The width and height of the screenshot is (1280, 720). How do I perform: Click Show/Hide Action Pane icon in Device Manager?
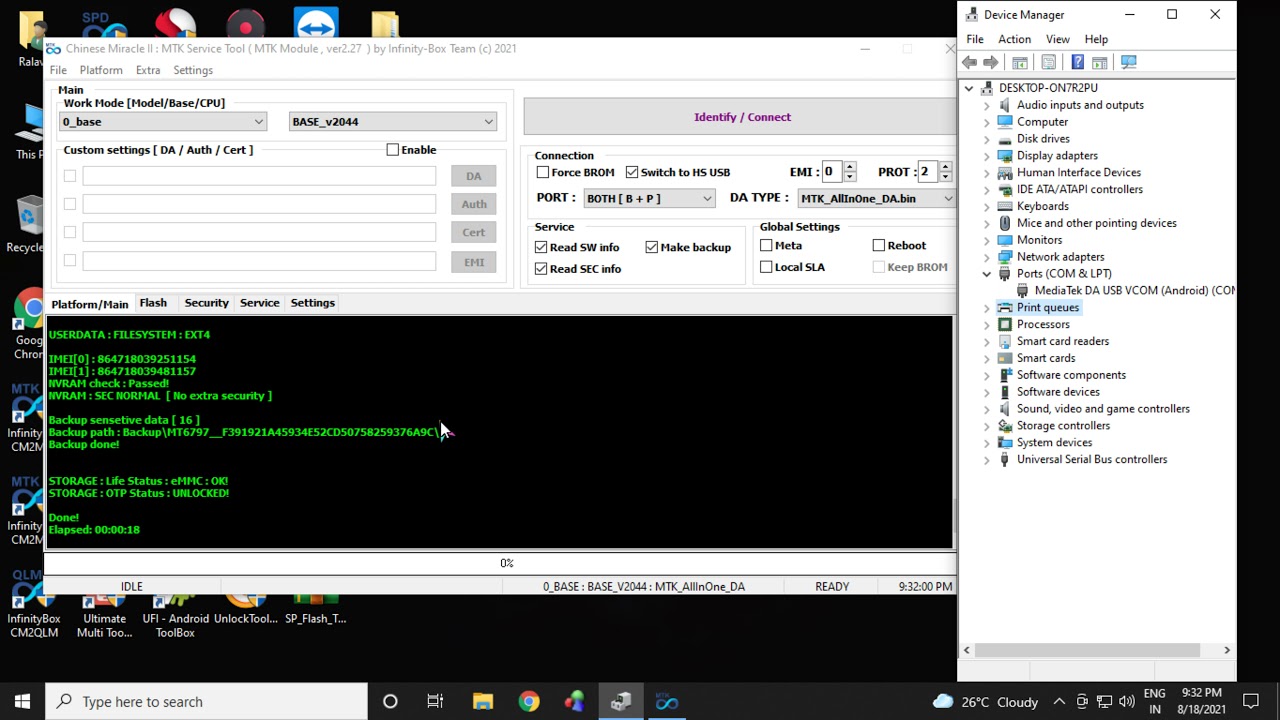[x=1099, y=62]
